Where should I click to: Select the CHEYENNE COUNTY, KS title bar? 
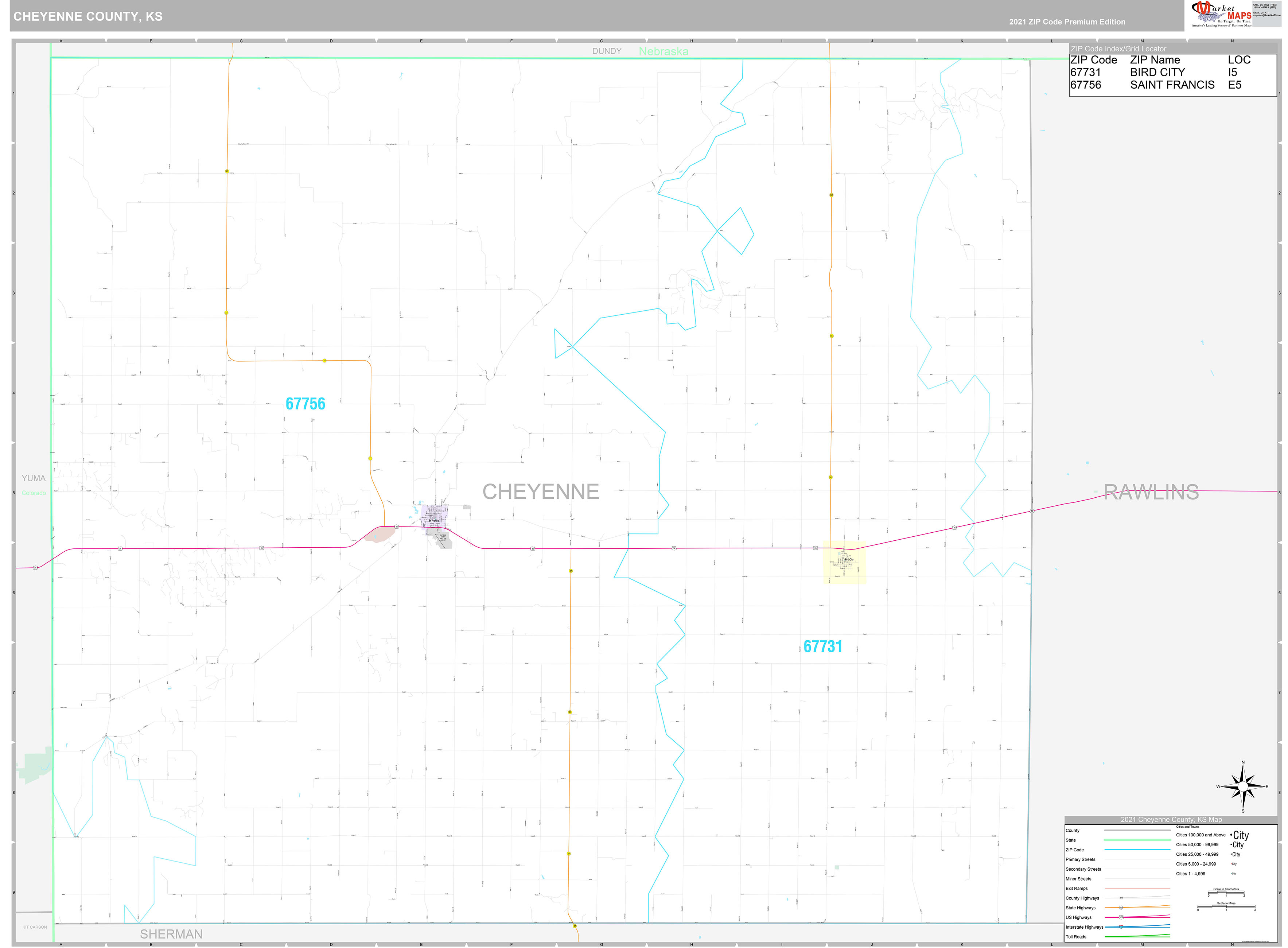(x=87, y=16)
